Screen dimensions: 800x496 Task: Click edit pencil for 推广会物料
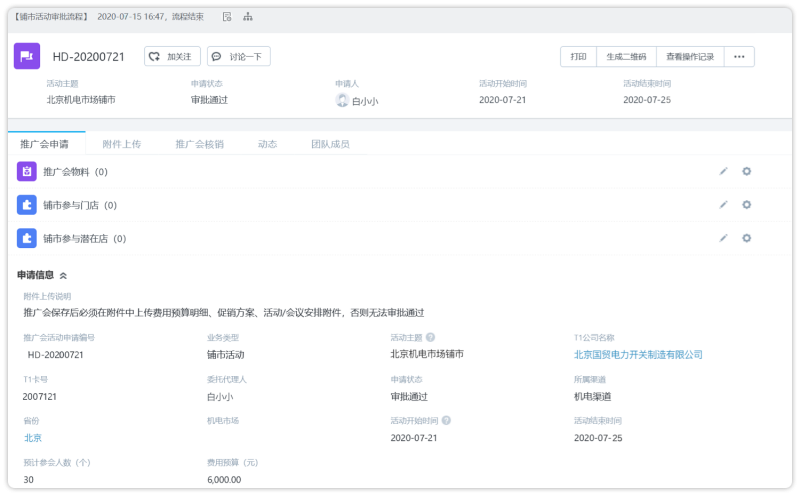click(x=723, y=171)
